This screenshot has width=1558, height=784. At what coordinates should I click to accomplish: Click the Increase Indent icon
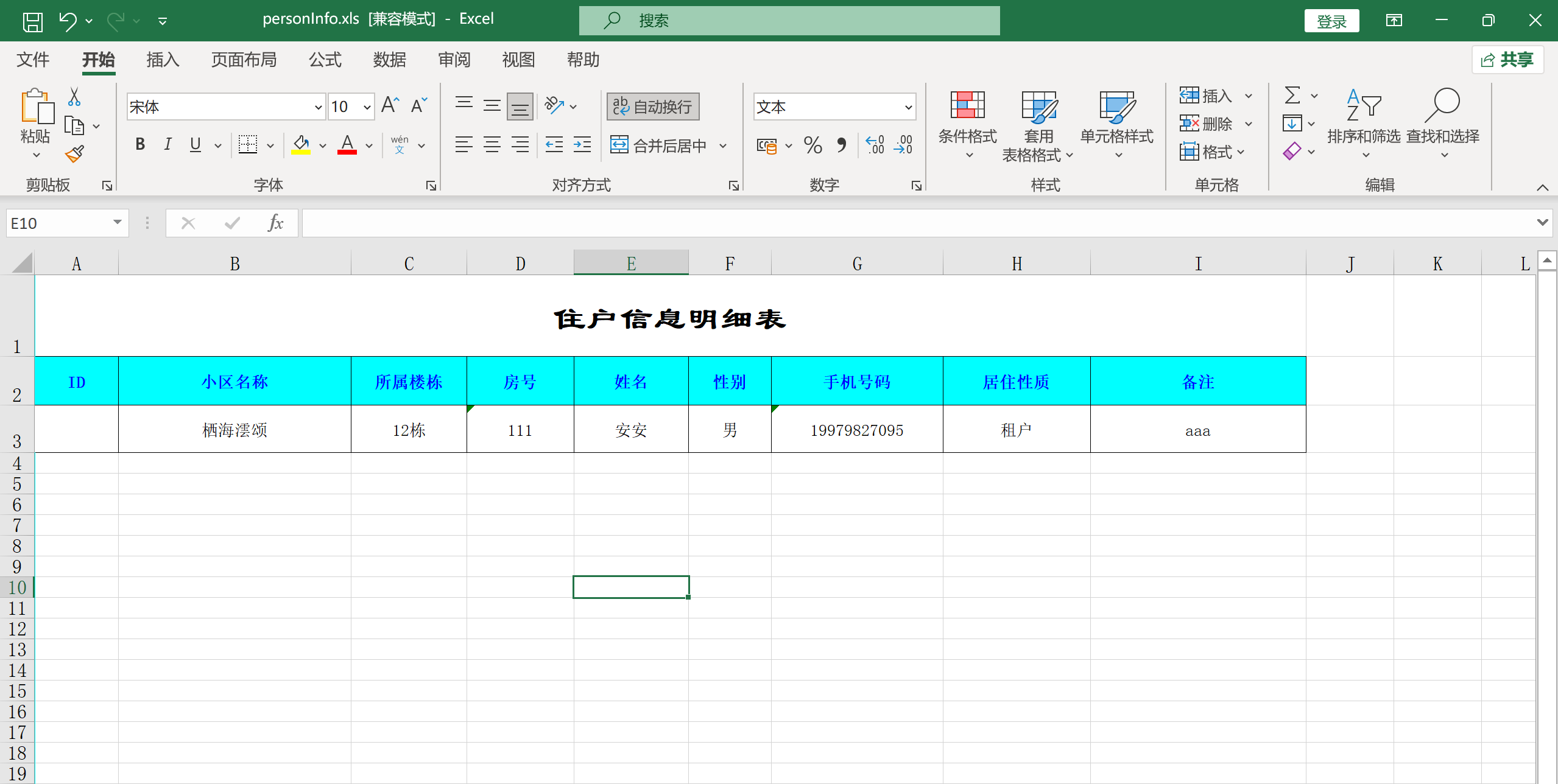coord(582,145)
